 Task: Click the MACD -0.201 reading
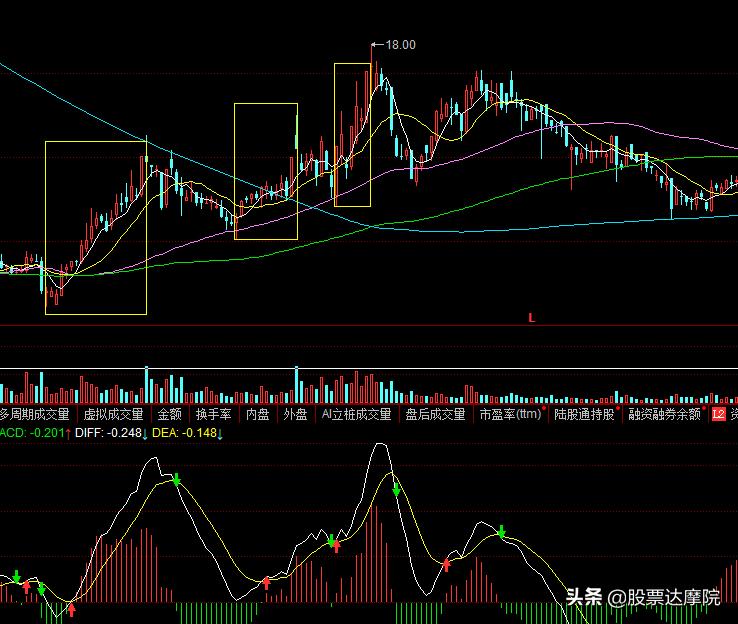point(32,433)
